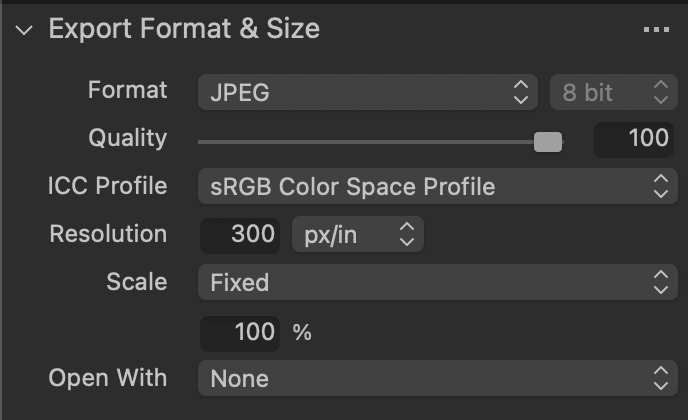The width and height of the screenshot is (688, 420).
Task: Click the Export Format & Size title
Action: pos(184,29)
